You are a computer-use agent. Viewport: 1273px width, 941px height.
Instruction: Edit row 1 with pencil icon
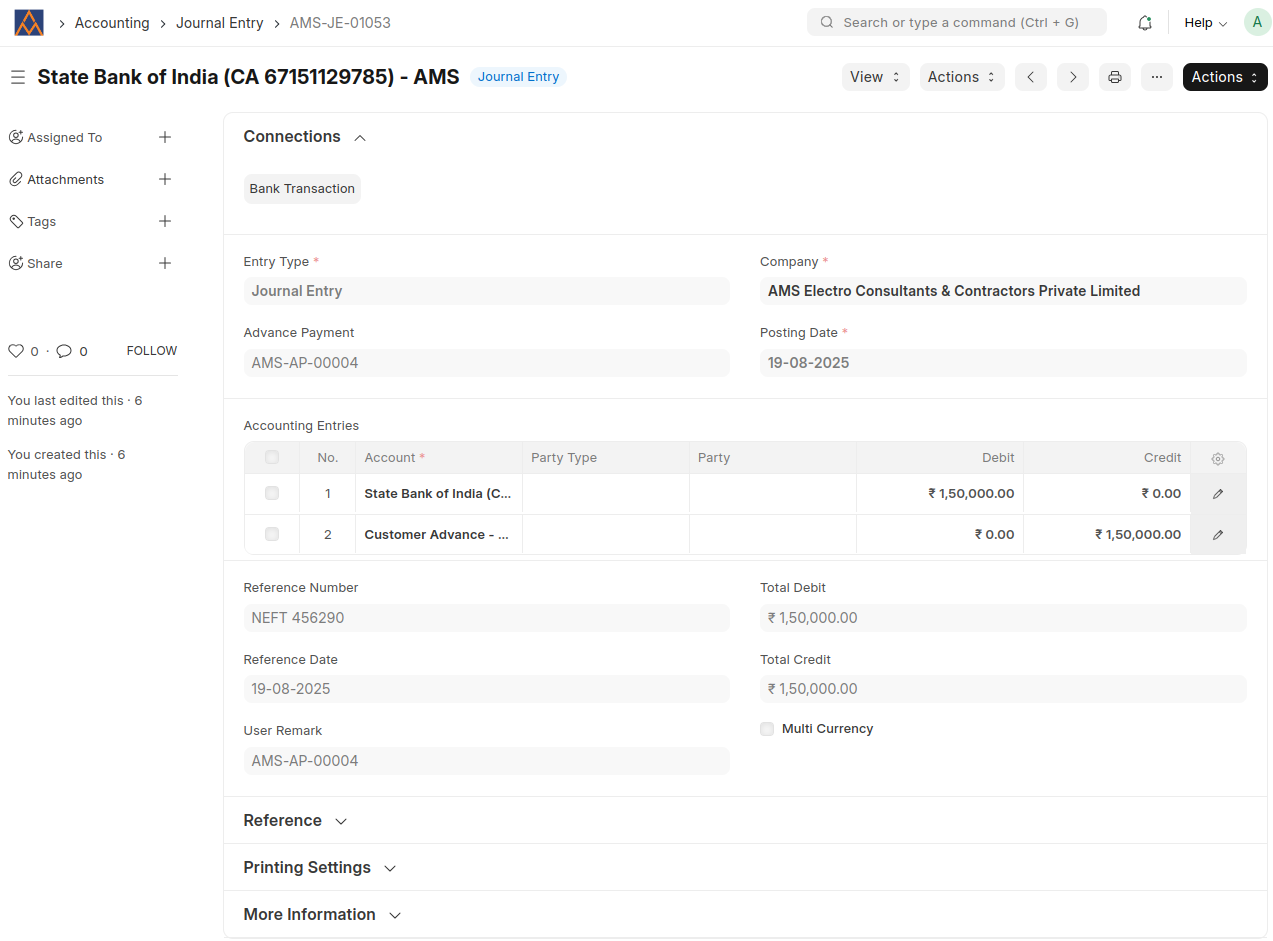tap(1217, 494)
